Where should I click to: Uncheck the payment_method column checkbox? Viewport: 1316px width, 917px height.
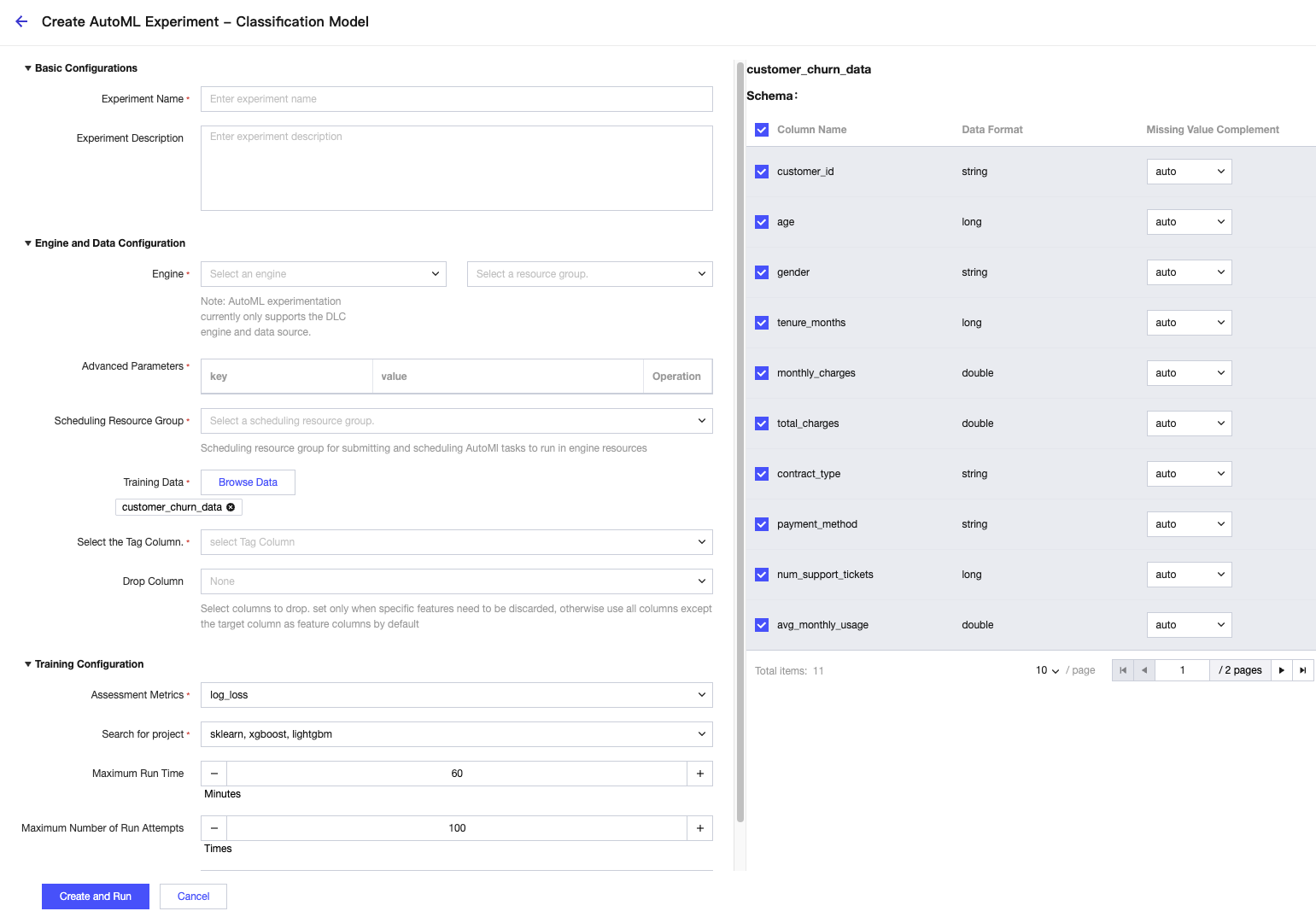(x=762, y=524)
